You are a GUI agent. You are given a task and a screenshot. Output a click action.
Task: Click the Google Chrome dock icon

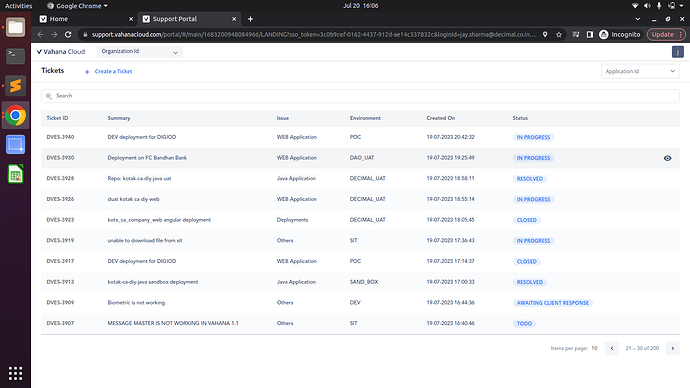[x=15, y=115]
